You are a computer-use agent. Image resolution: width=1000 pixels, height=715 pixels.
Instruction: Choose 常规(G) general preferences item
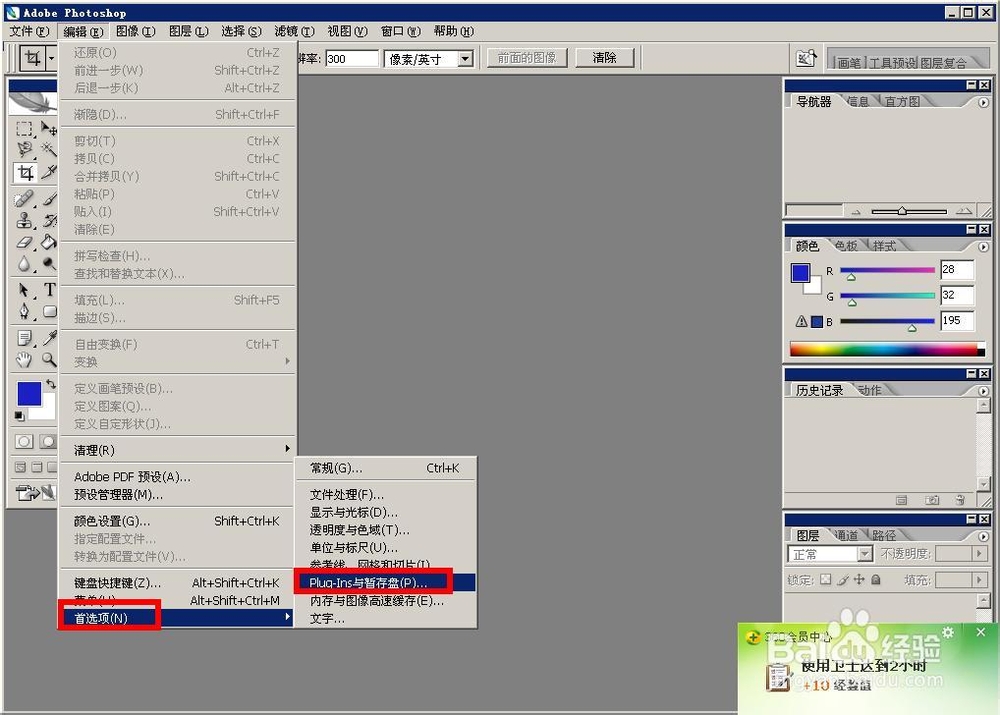tap(385, 468)
